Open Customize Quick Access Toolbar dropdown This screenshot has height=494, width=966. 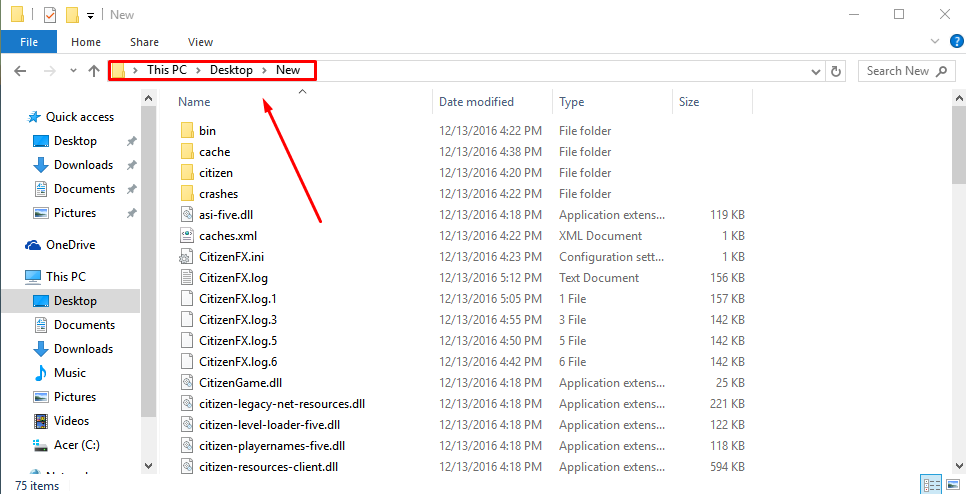click(90, 15)
